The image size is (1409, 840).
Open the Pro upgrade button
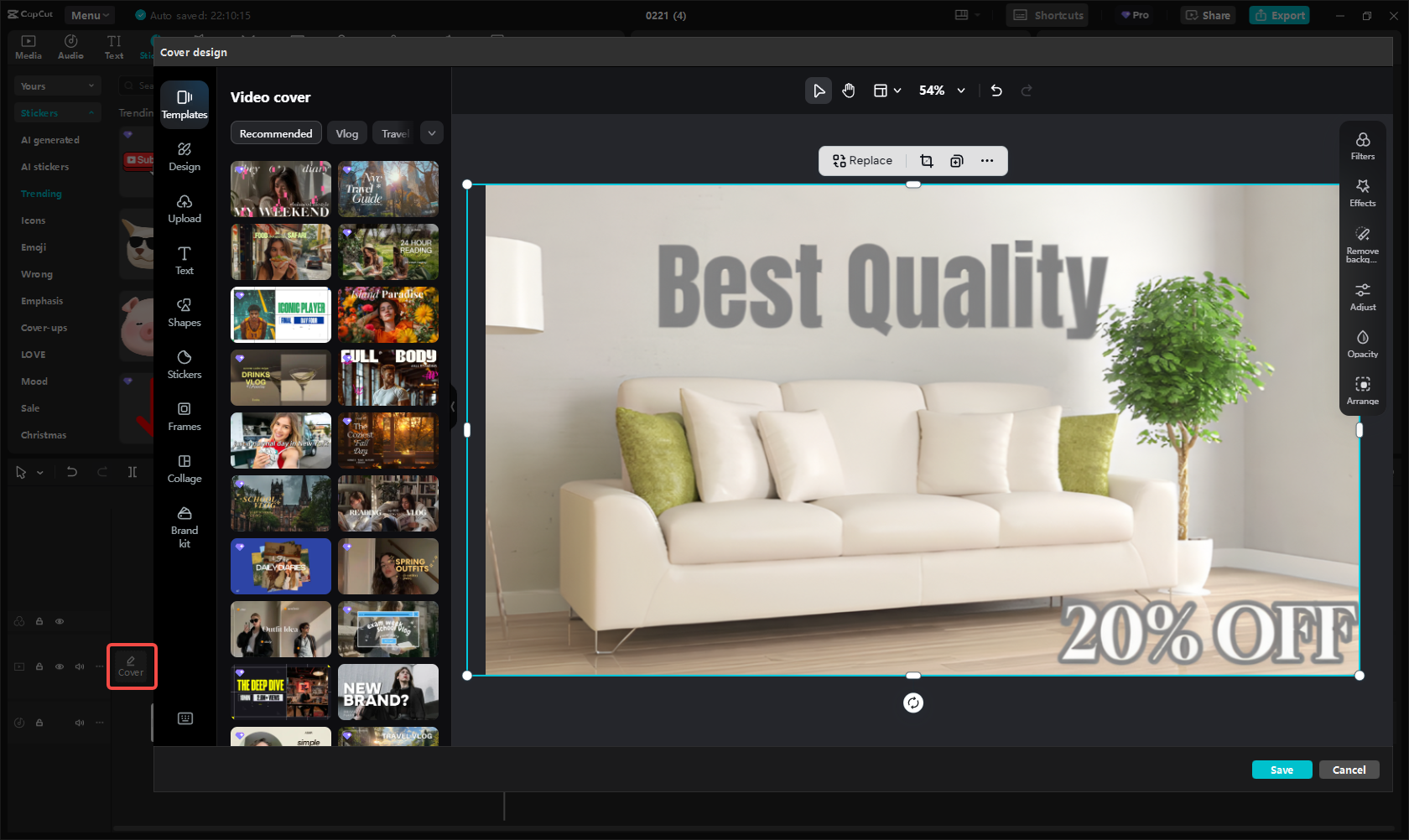[1135, 15]
